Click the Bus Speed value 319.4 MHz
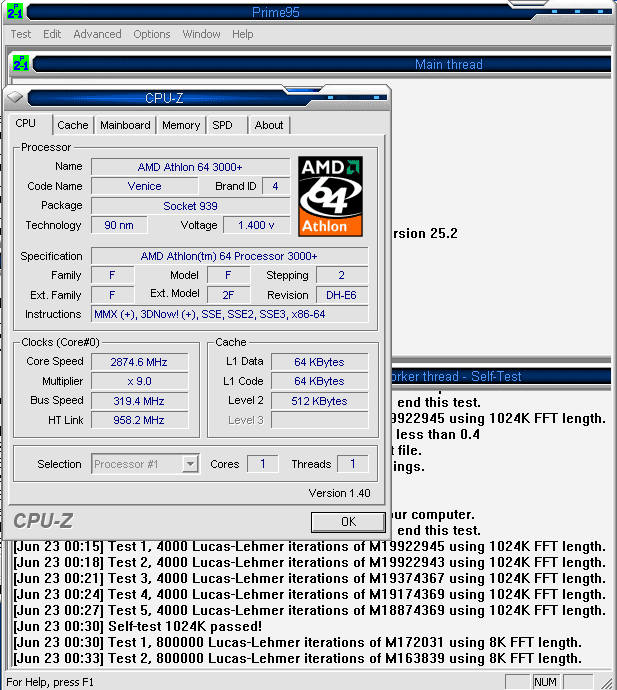The image size is (617, 690). (139, 401)
